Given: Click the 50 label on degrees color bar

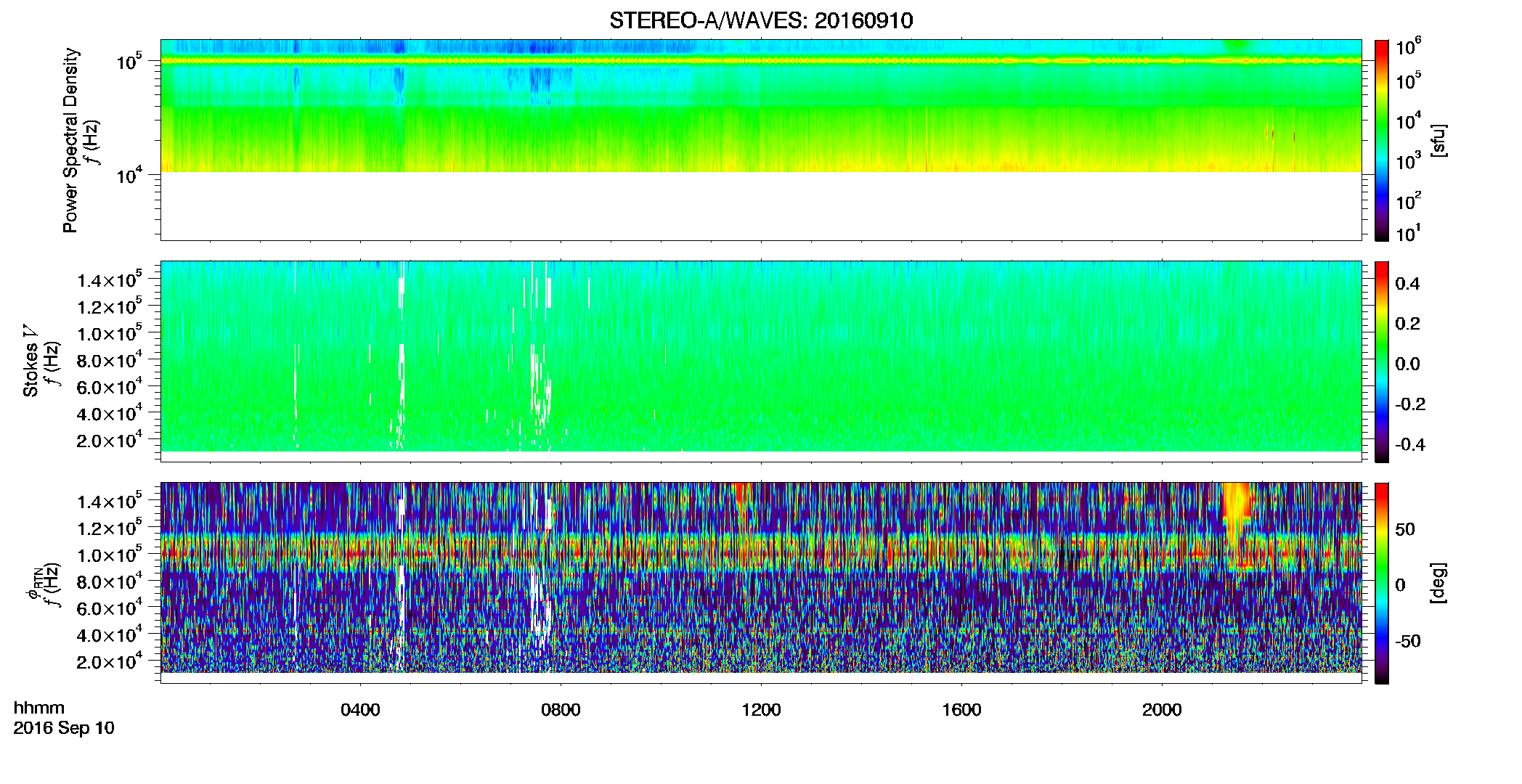Looking at the screenshot, I should [1405, 529].
